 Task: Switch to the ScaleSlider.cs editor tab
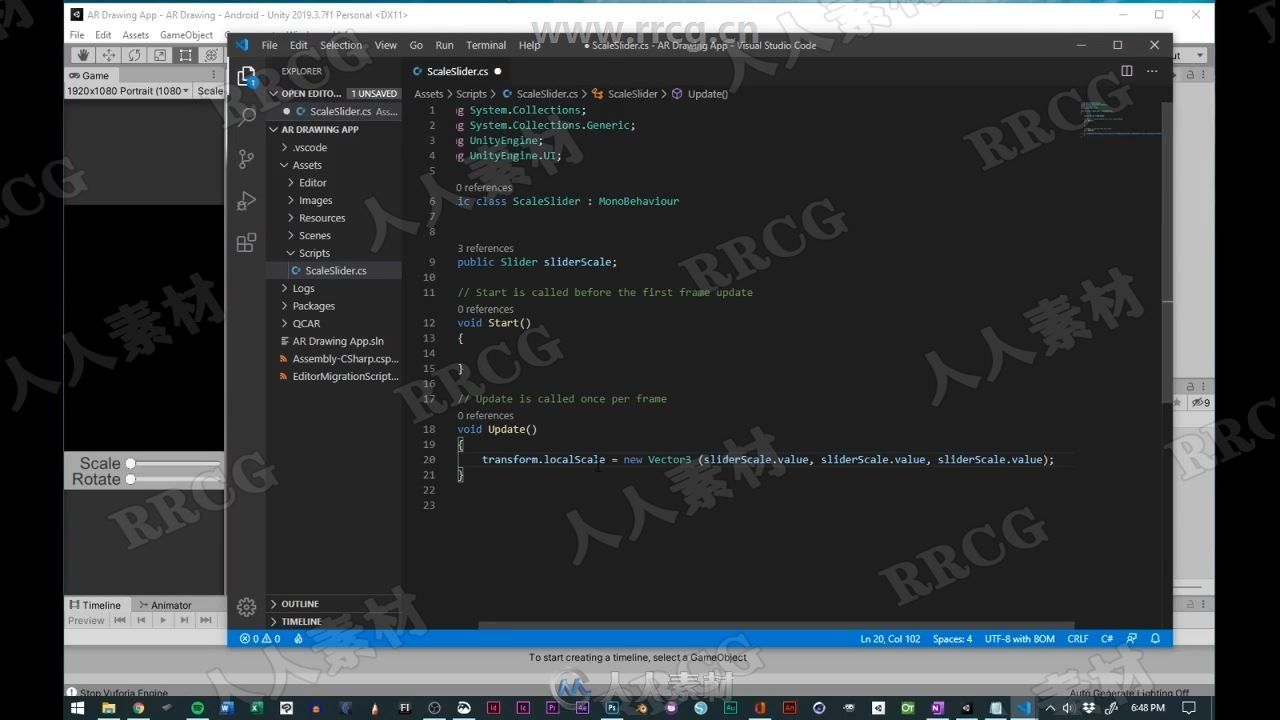[x=457, y=71]
